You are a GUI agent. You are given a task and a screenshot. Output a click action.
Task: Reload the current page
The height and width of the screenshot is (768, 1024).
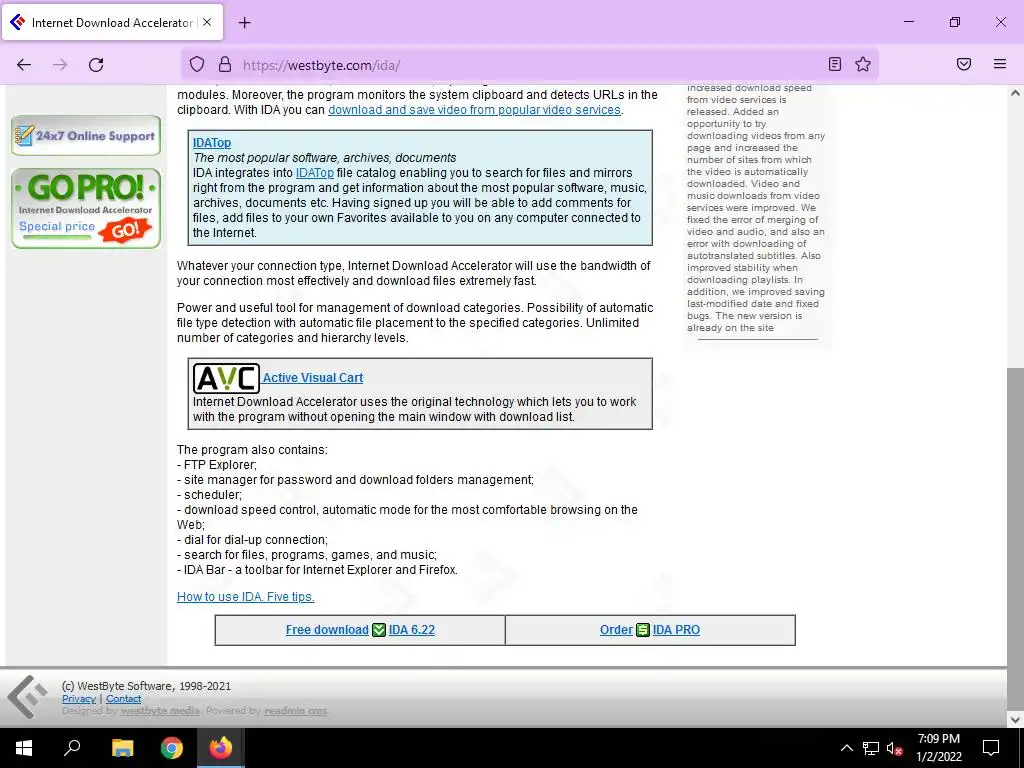pyautogui.click(x=96, y=64)
